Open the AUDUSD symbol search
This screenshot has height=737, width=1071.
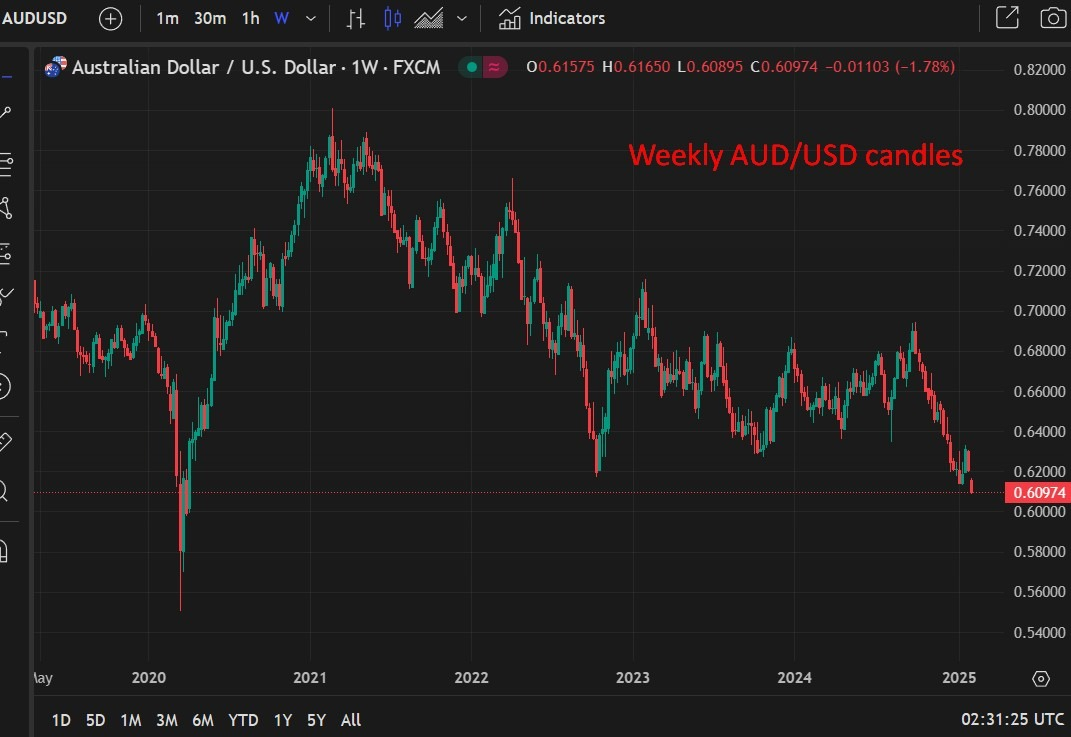[35, 18]
